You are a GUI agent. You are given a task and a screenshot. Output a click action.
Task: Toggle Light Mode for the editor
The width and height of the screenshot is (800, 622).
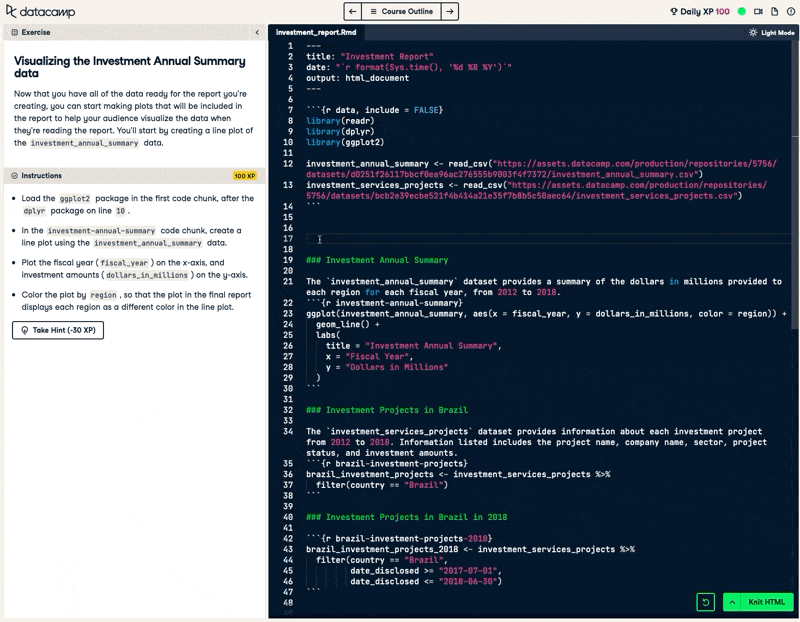pos(771,32)
